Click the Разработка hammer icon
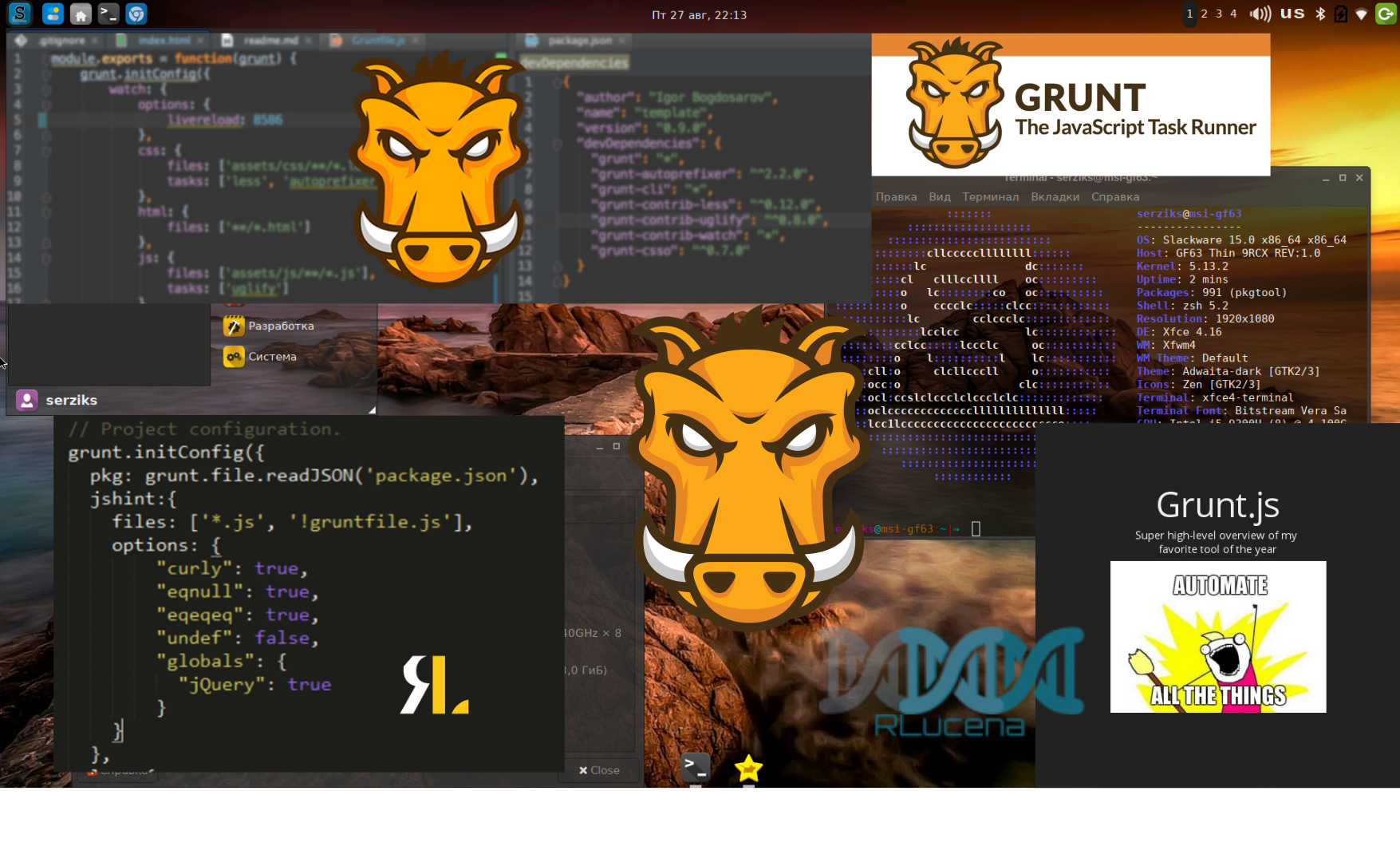This screenshot has width=1400, height=862. pyautogui.click(x=234, y=326)
